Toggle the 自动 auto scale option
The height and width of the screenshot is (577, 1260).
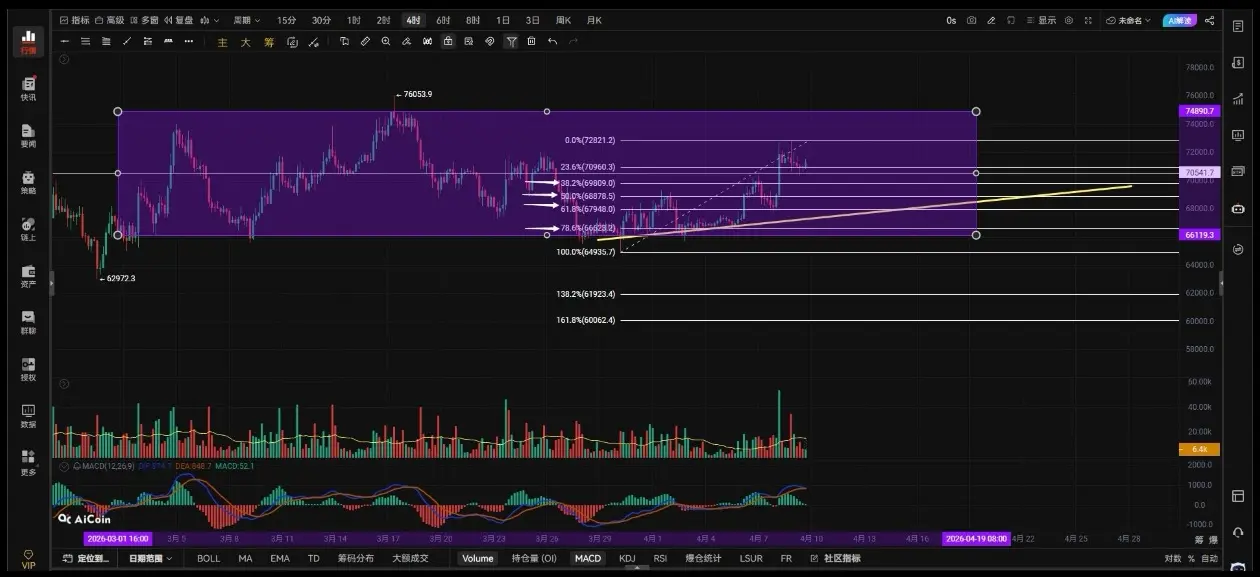pyautogui.click(x=1209, y=558)
